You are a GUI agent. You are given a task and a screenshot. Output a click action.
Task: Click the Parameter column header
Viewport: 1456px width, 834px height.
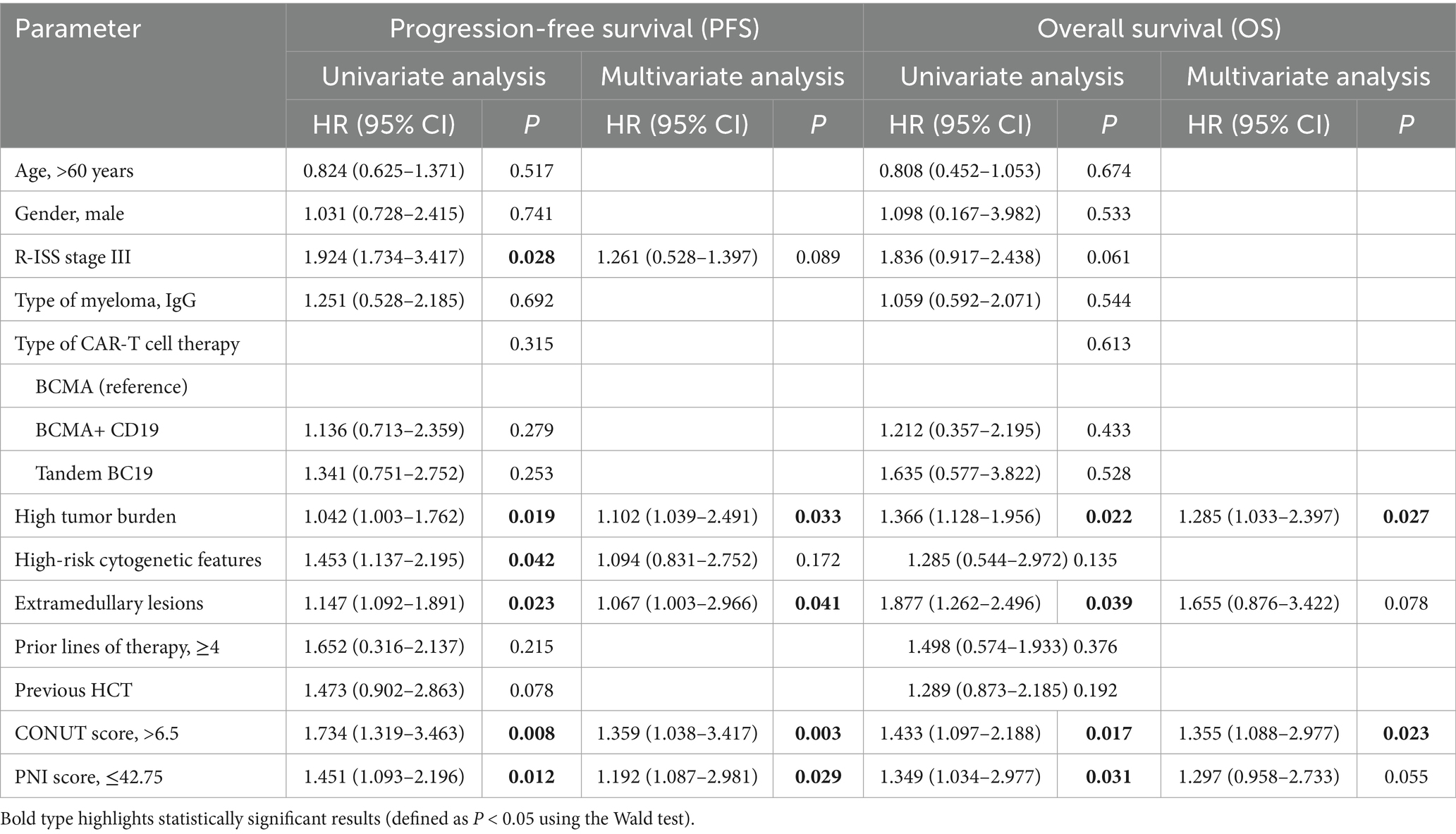coord(78,29)
